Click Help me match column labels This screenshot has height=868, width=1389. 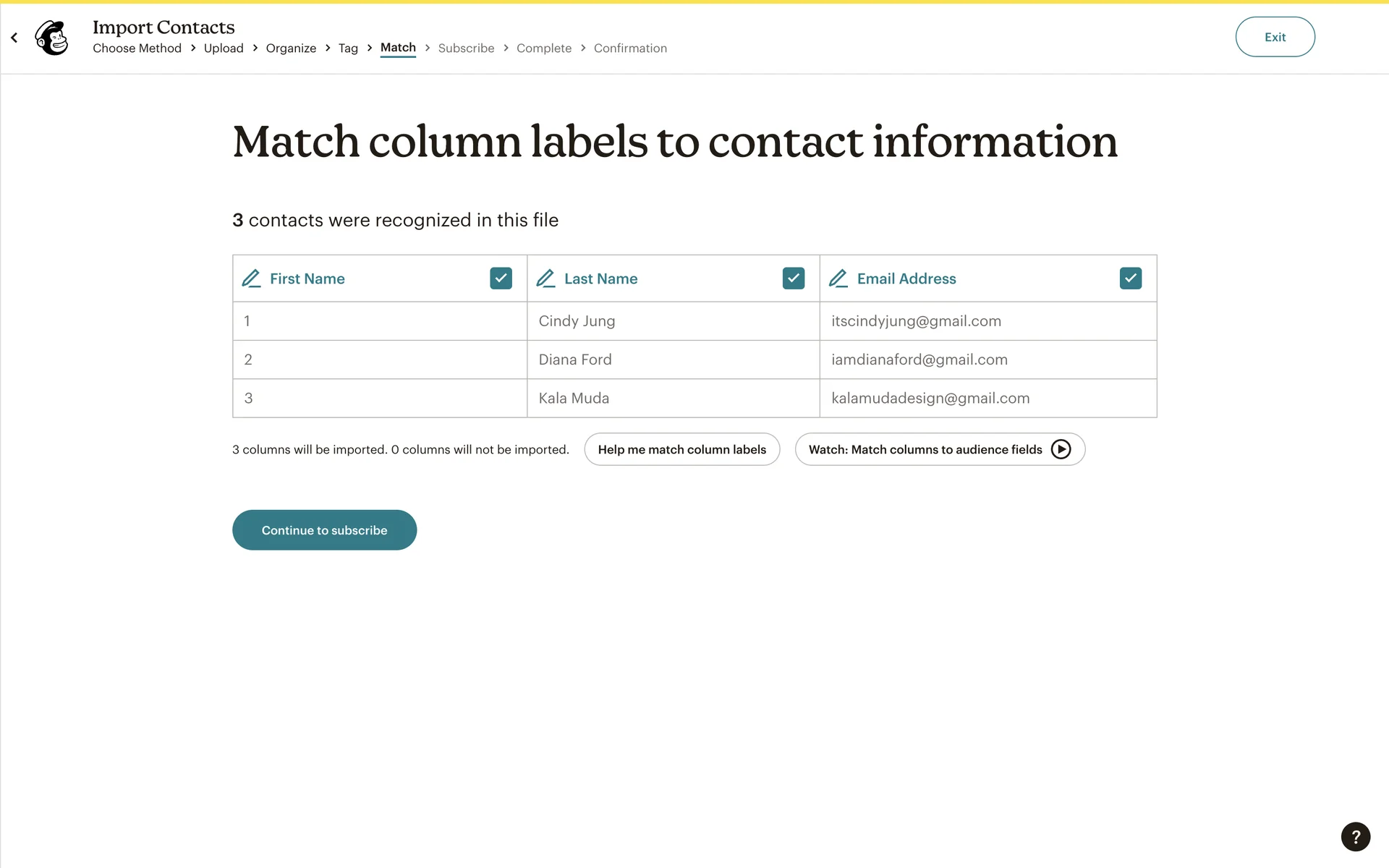681,449
